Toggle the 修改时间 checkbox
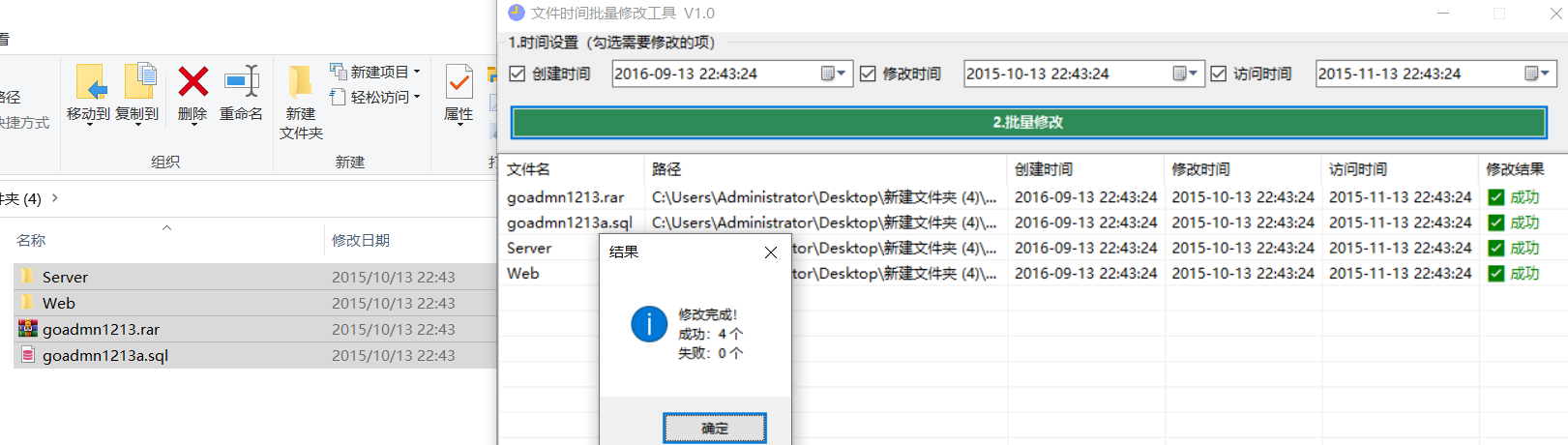 pos(868,74)
